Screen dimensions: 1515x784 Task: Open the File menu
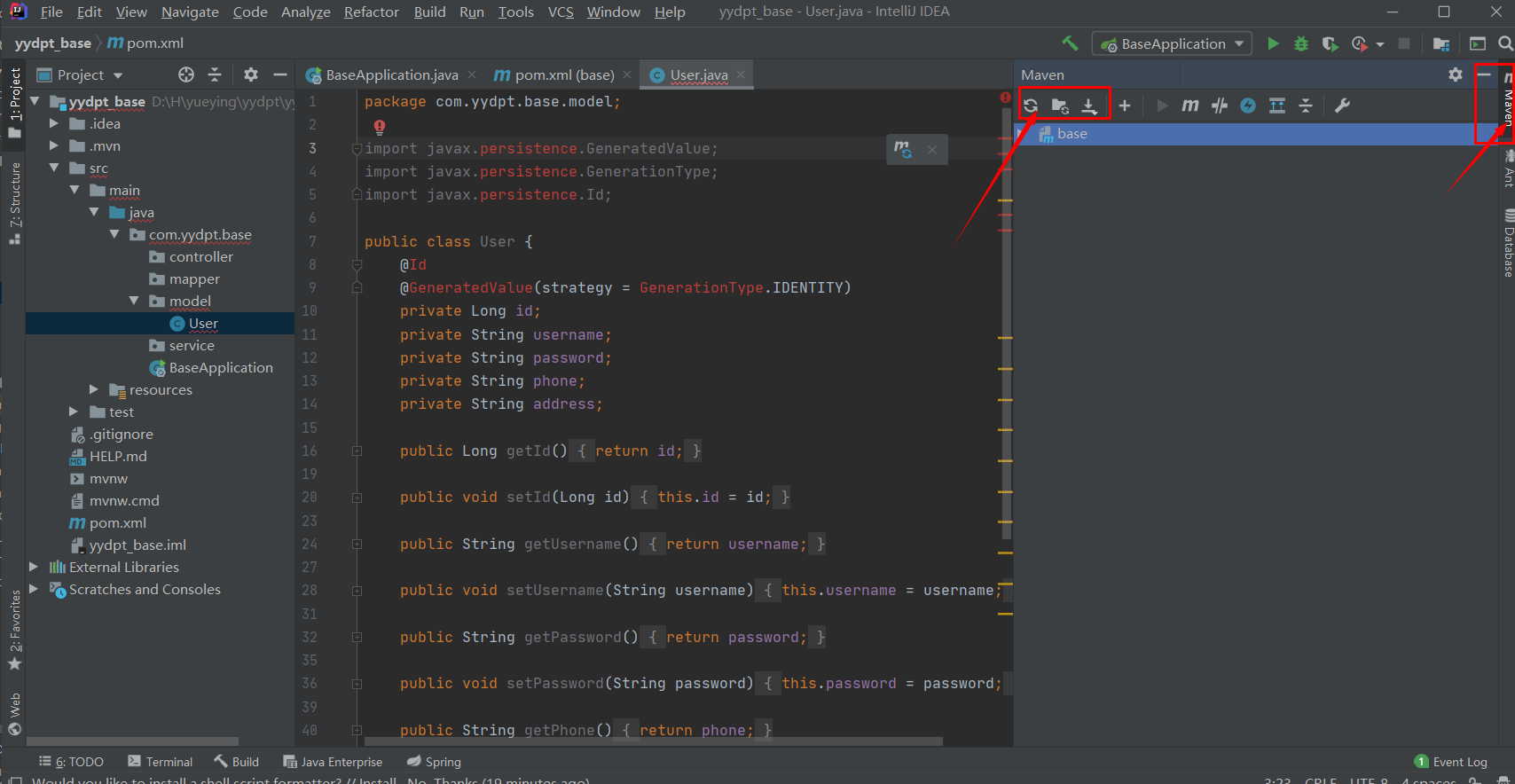(x=51, y=12)
